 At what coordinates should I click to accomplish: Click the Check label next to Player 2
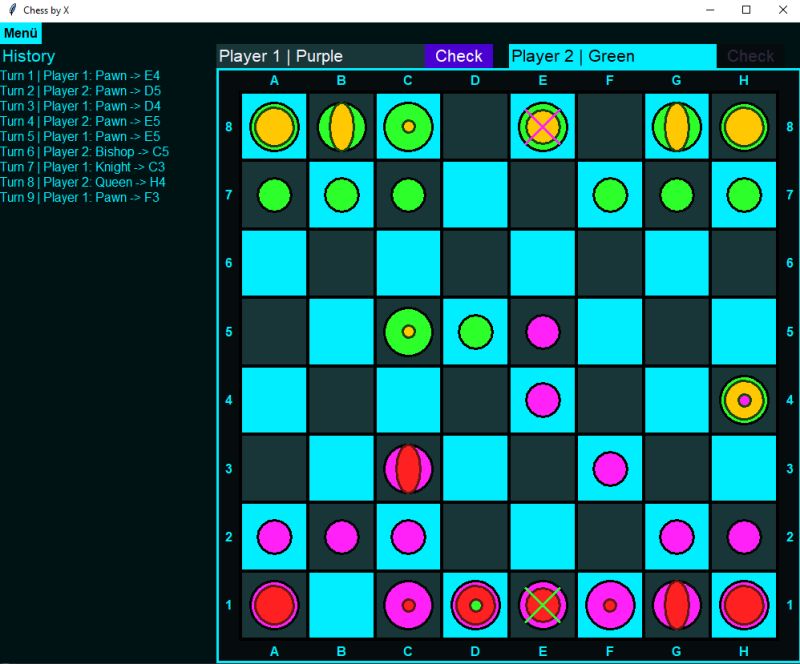point(751,56)
